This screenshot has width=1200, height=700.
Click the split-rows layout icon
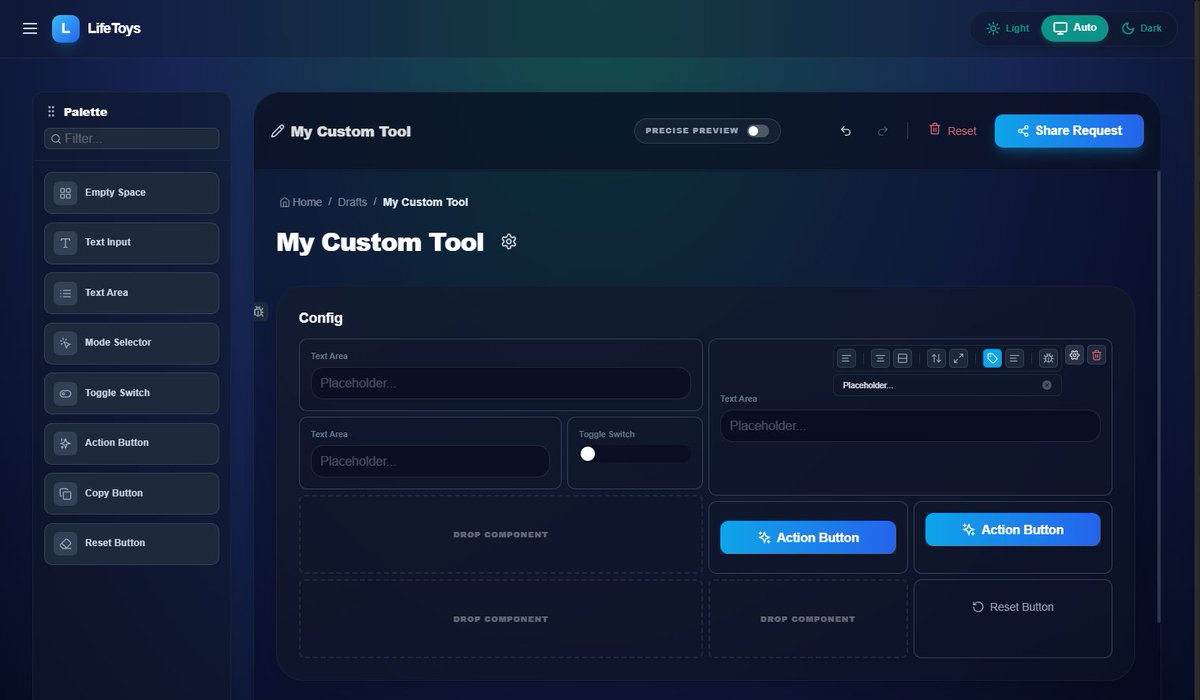pyautogui.click(x=902, y=358)
